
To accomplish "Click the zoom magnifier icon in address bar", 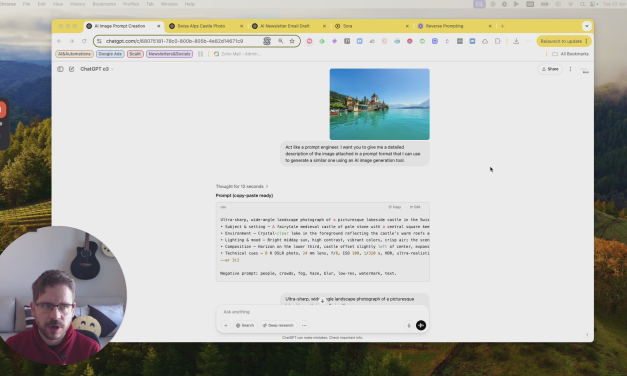I will pyautogui.click(x=281, y=41).
